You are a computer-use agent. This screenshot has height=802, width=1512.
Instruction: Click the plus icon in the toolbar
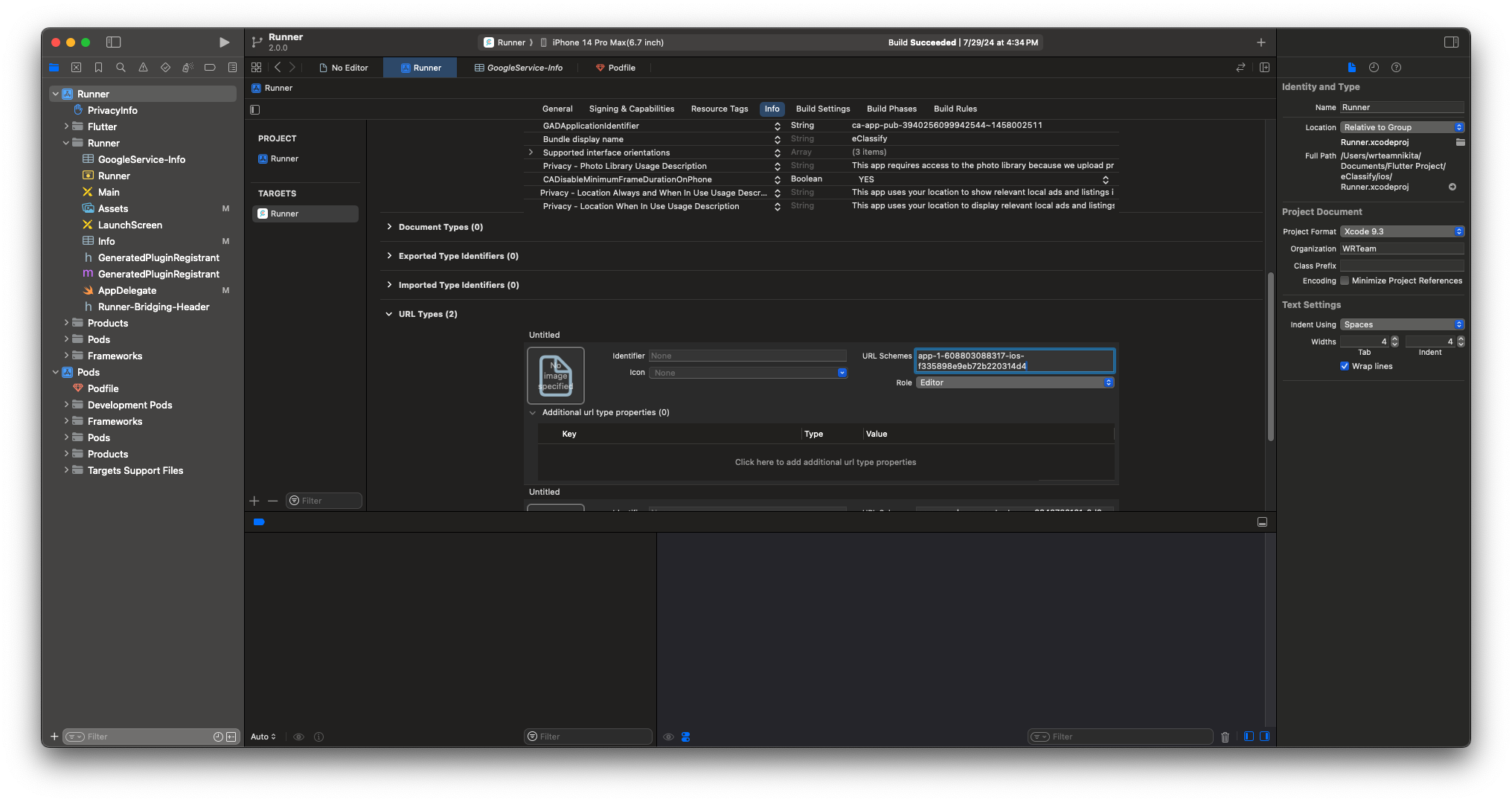tap(1260, 42)
